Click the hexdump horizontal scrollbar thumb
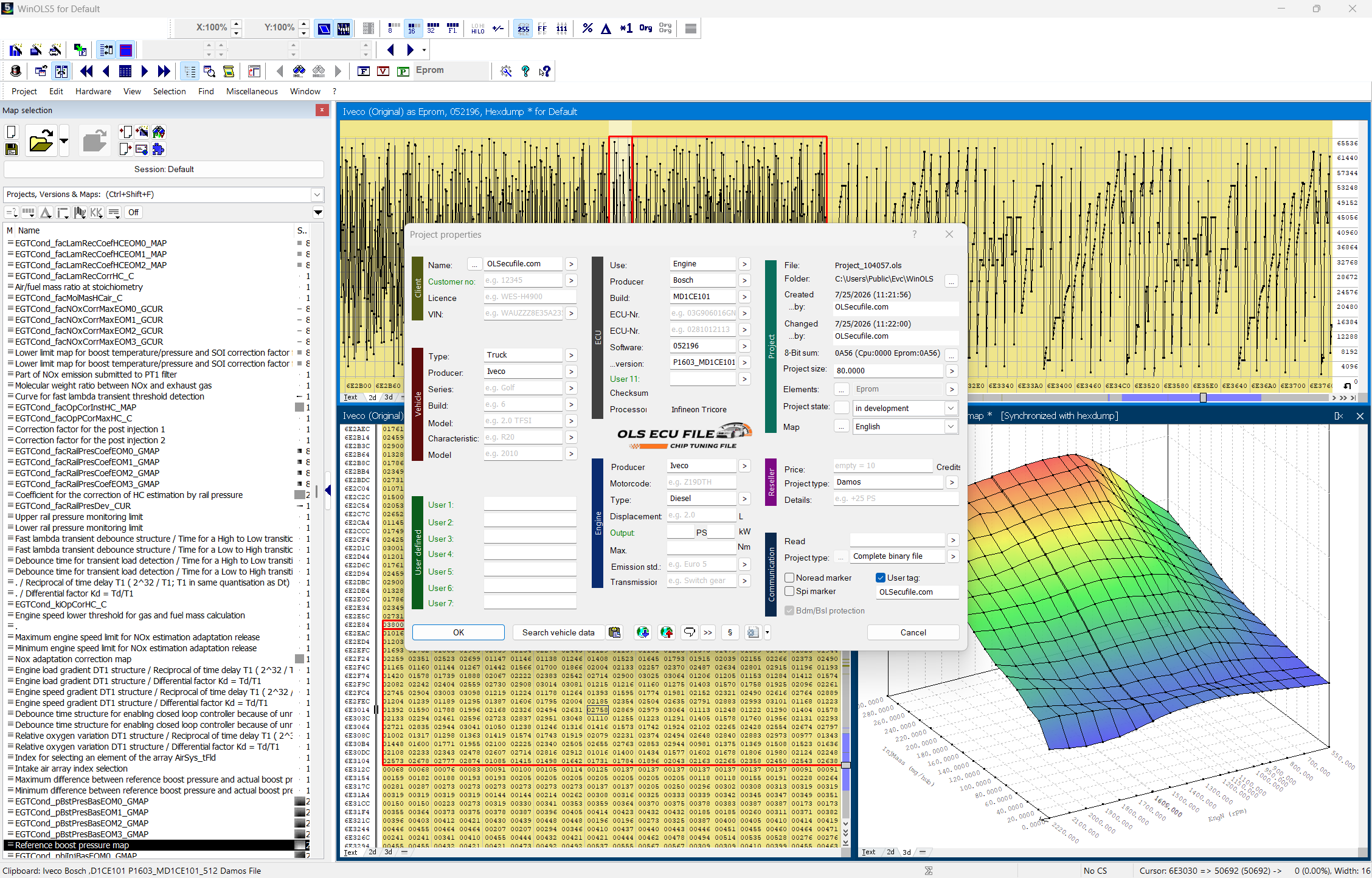 click(1203, 398)
